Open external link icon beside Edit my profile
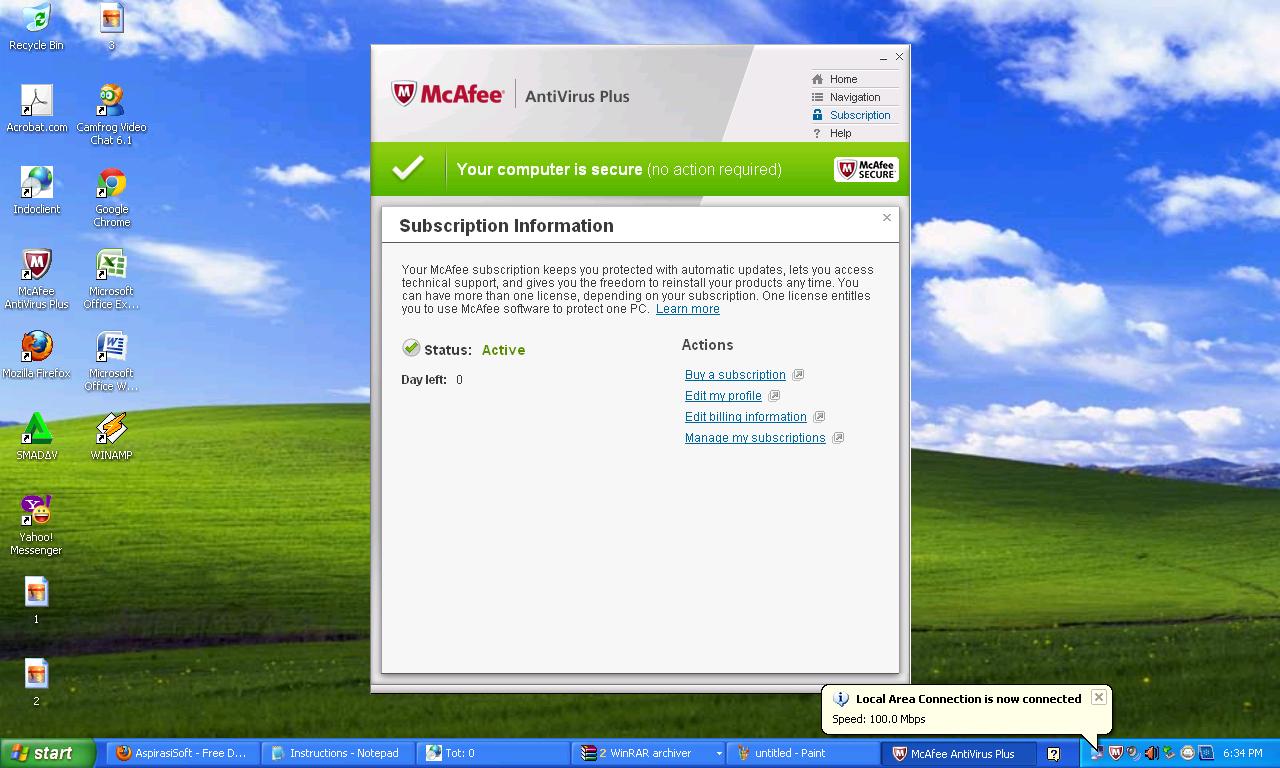This screenshot has height=768, width=1280. [x=774, y=396]
